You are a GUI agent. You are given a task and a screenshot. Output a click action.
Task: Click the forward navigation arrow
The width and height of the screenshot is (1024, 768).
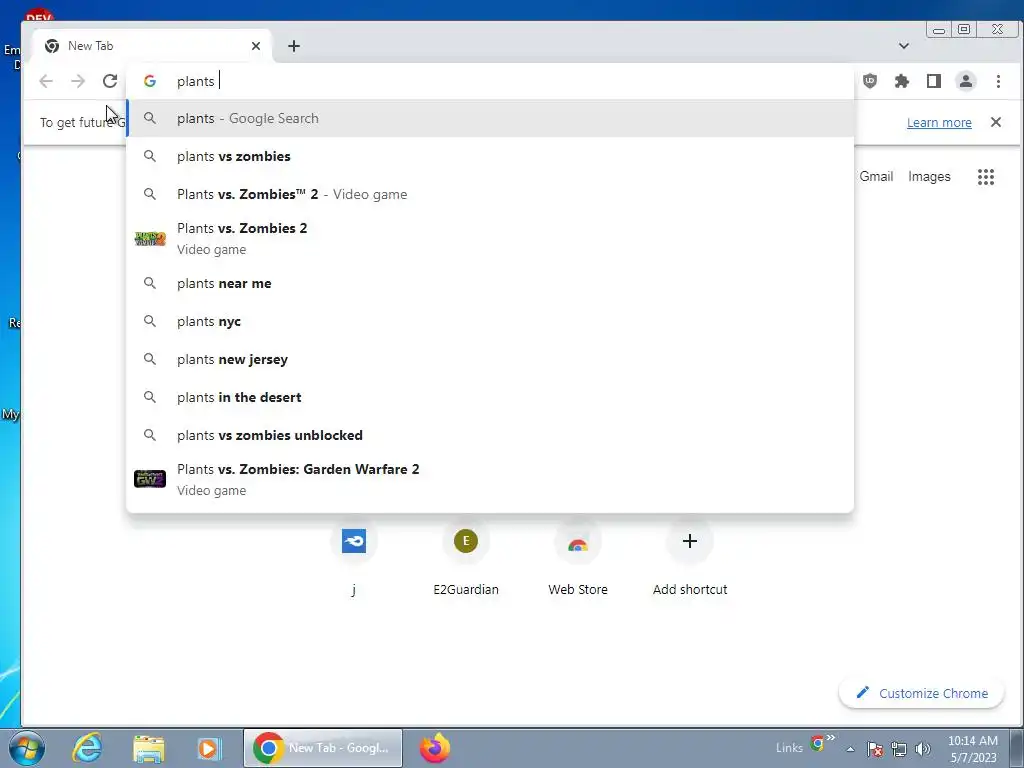(x=78, y=81)
